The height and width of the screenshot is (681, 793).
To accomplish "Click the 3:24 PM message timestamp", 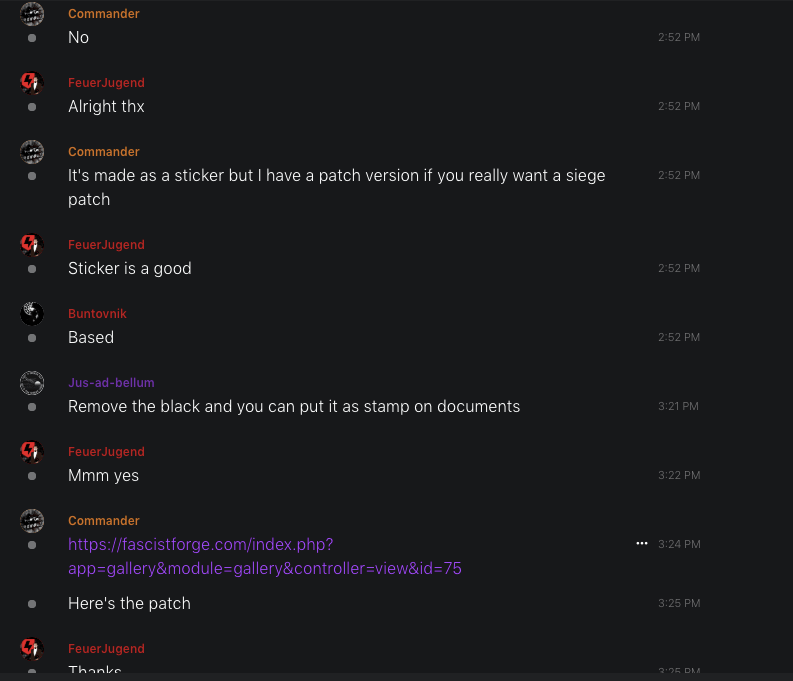I will click(x=678, y=544).
